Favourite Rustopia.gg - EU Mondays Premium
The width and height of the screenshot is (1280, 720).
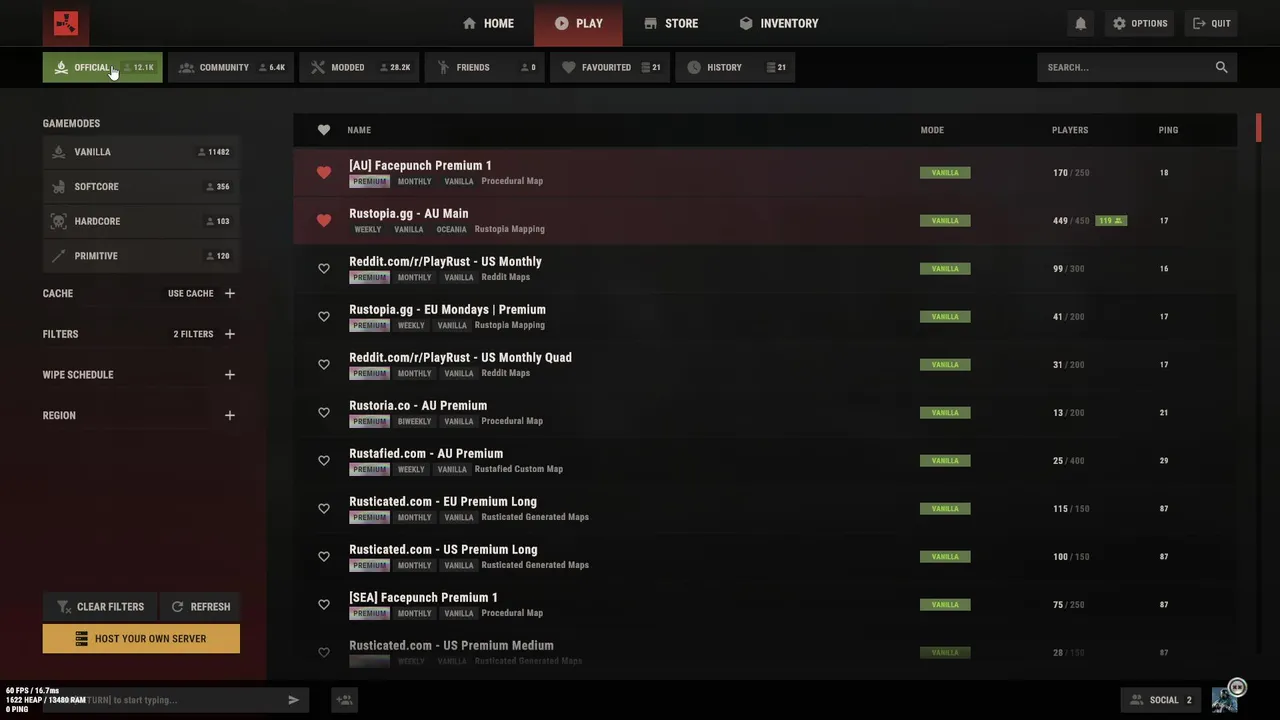(324, 316)
